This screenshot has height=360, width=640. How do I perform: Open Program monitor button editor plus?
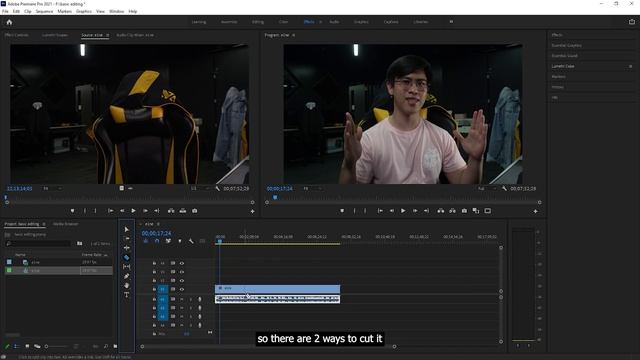[536, 211]
